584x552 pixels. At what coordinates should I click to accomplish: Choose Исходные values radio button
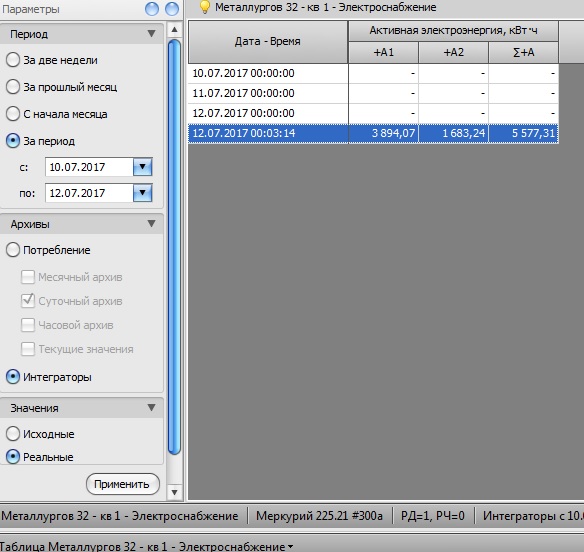[13, 434]
